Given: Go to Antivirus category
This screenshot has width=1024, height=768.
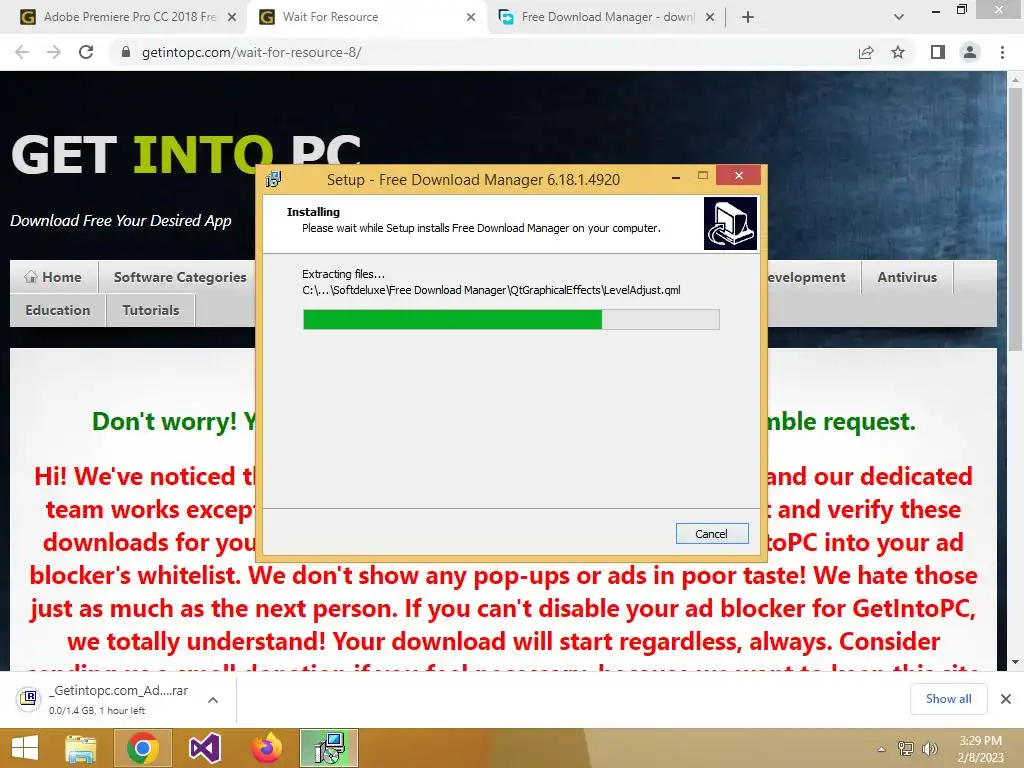Looking at the screenshot, I should click(x=907, y=277).
